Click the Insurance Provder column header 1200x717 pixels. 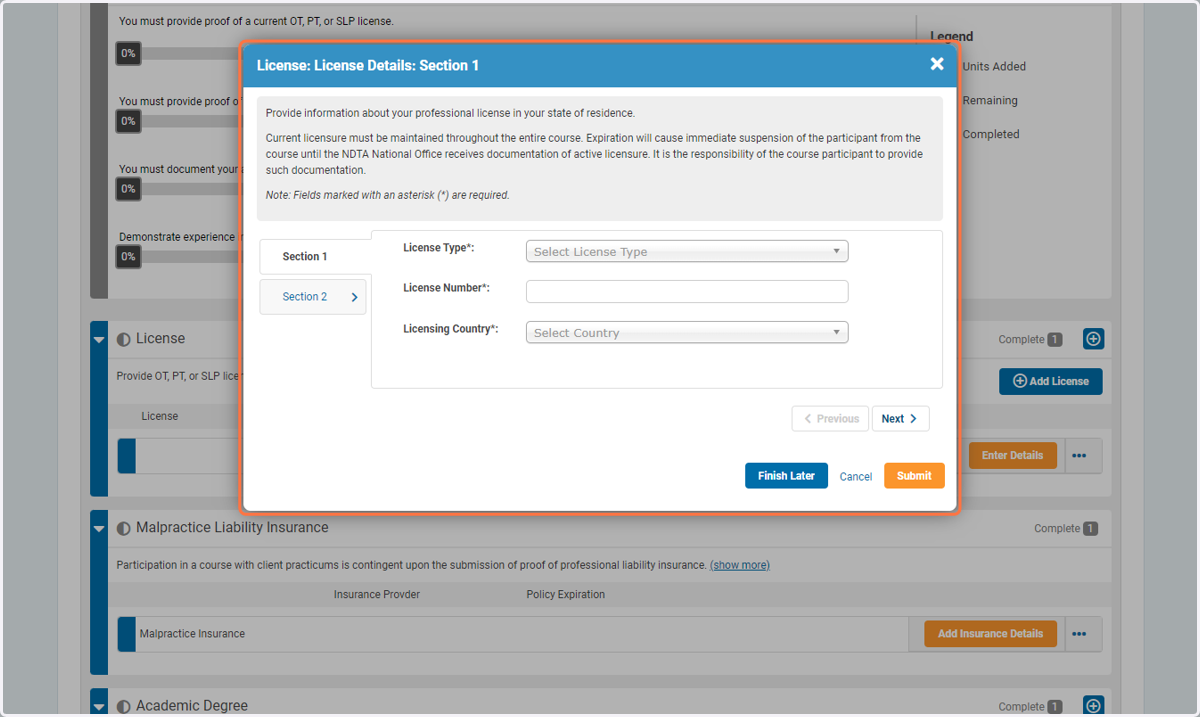coord(377,594)
